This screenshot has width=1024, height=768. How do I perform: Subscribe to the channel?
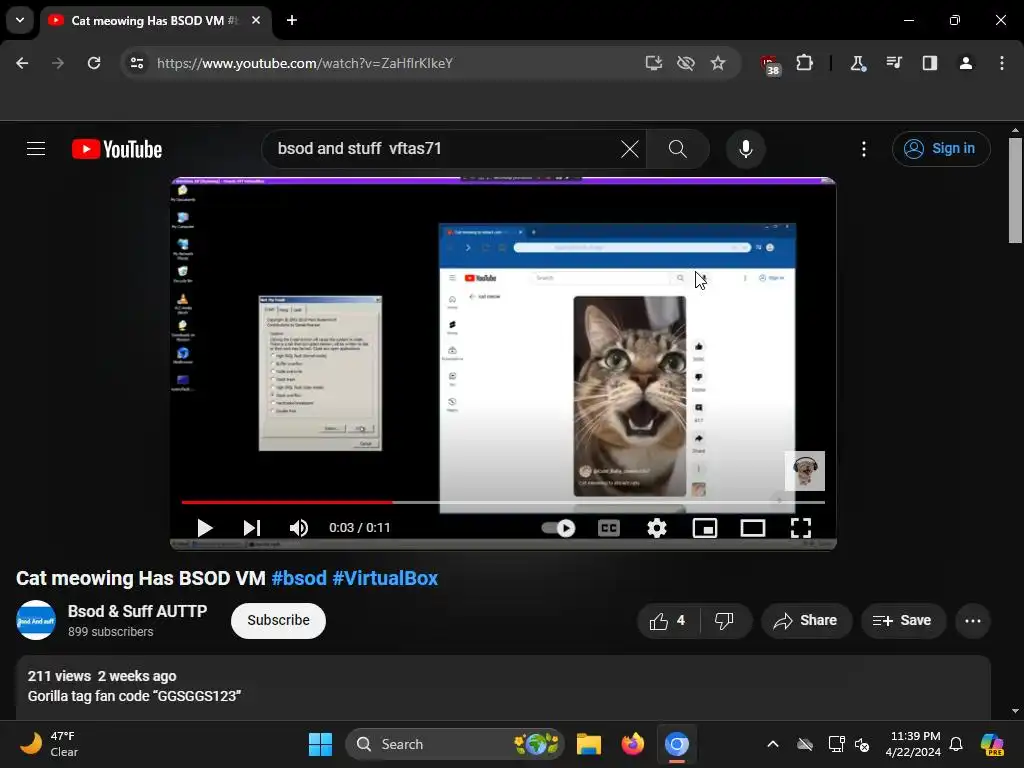278,620
